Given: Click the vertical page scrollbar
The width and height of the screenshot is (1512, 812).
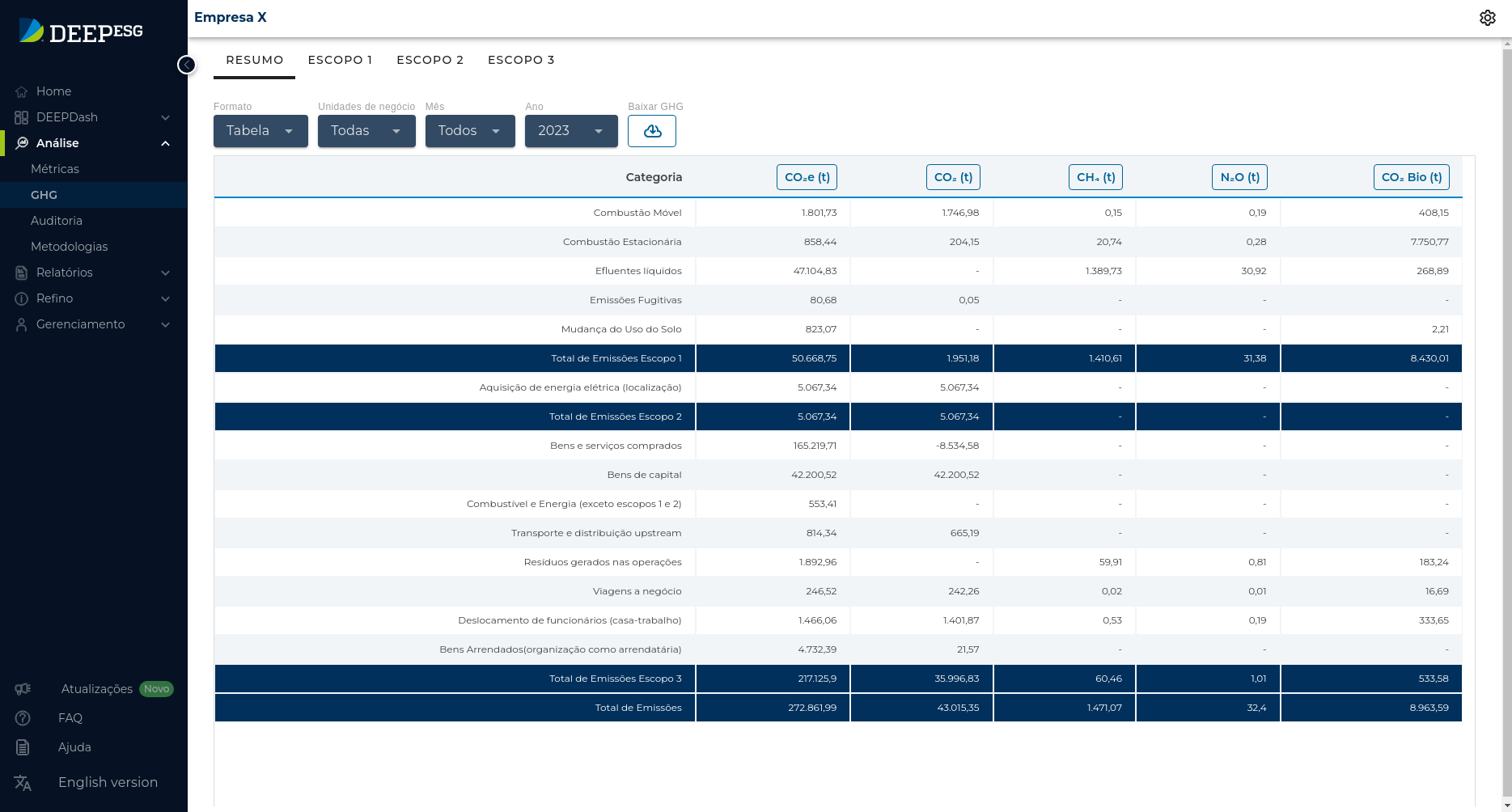Looking at the screenshot, I should [1506, 404].
